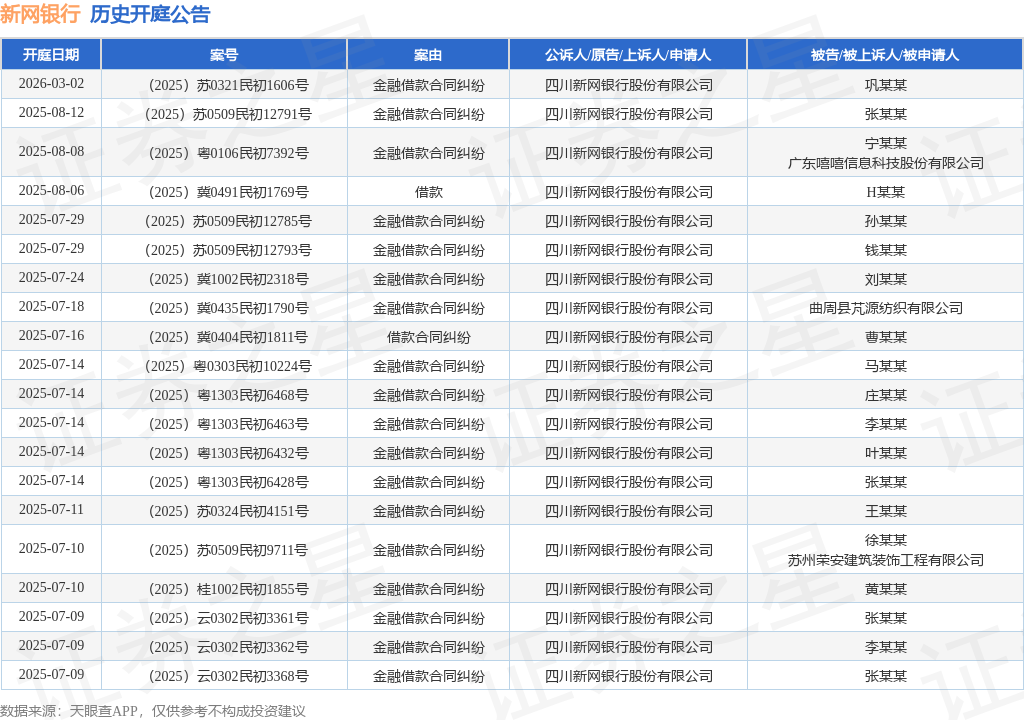Select date cell 2025-07-11
This screenshot has height=720, width=1024.
(x=52, y=510)
